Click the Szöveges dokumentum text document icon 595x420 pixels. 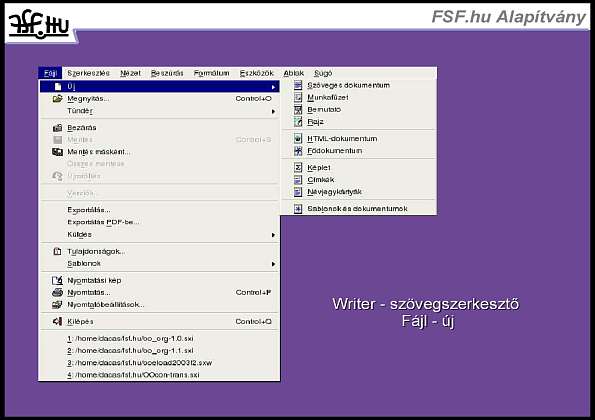pos(298,85)
